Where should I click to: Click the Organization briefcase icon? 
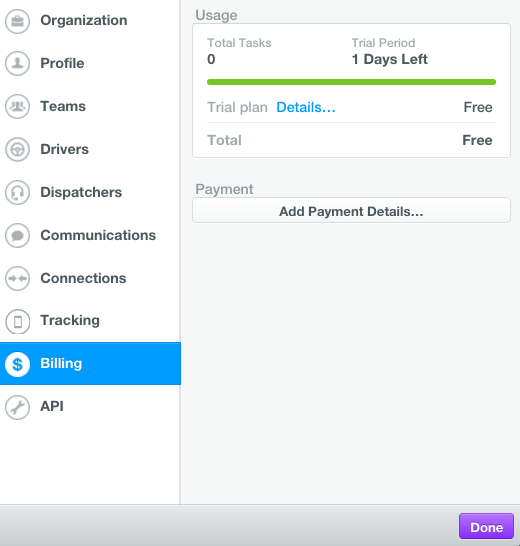pos(17,21)
